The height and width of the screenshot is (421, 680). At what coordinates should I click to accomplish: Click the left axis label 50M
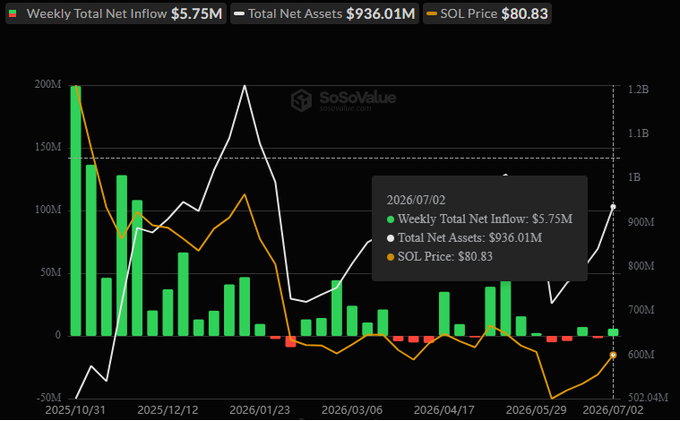point(51,273)
